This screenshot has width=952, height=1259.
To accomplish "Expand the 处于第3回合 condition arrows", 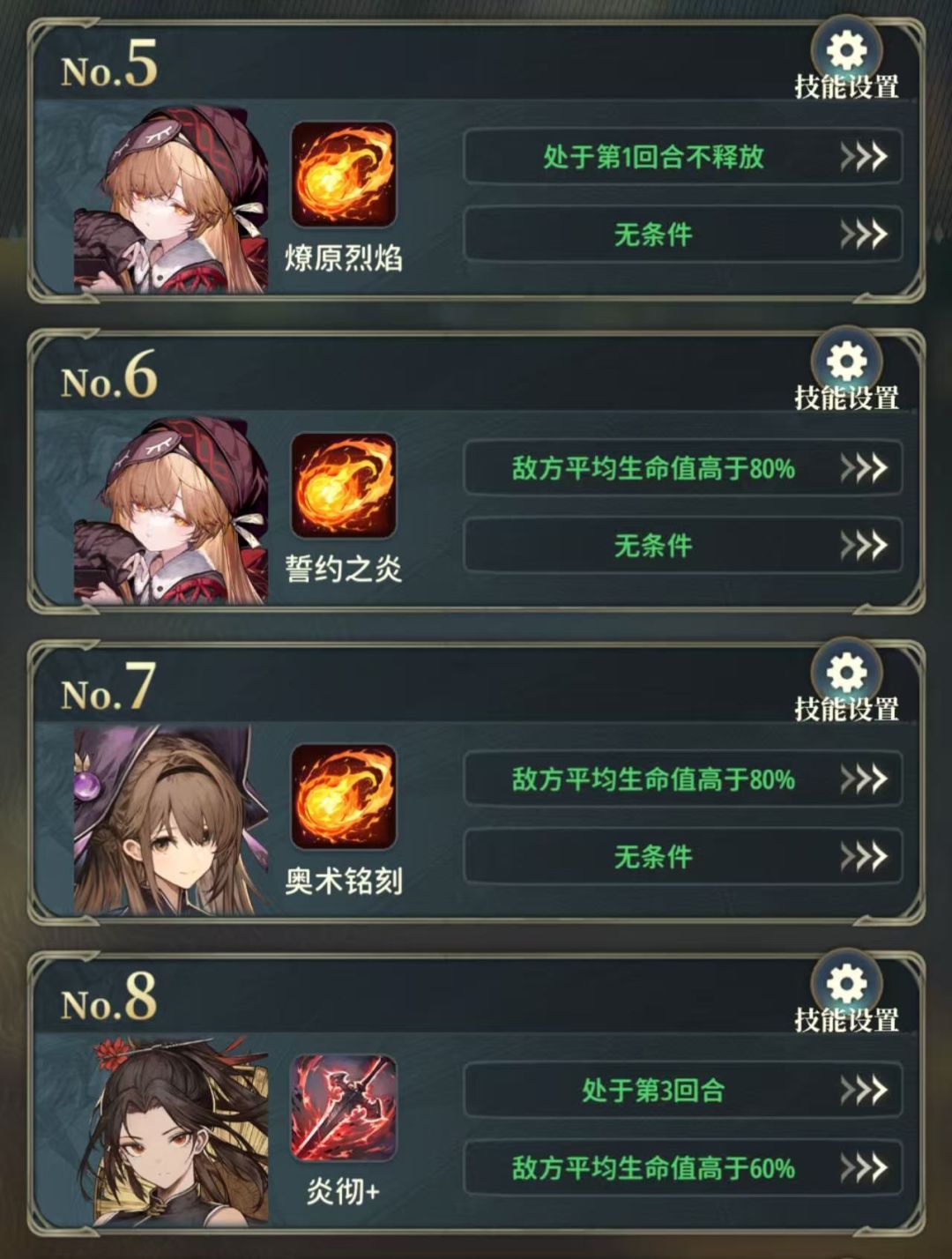I will coord(863,1091).
